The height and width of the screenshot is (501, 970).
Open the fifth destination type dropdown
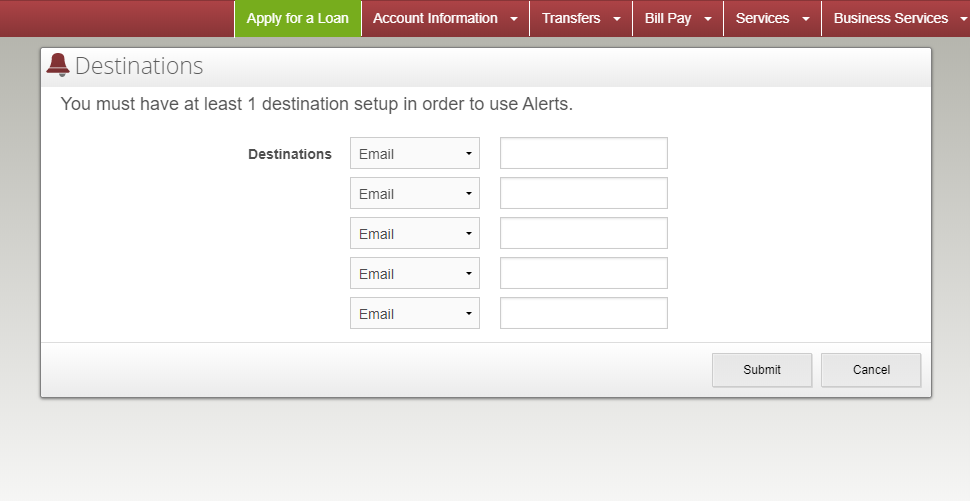(x=414, y=313)
